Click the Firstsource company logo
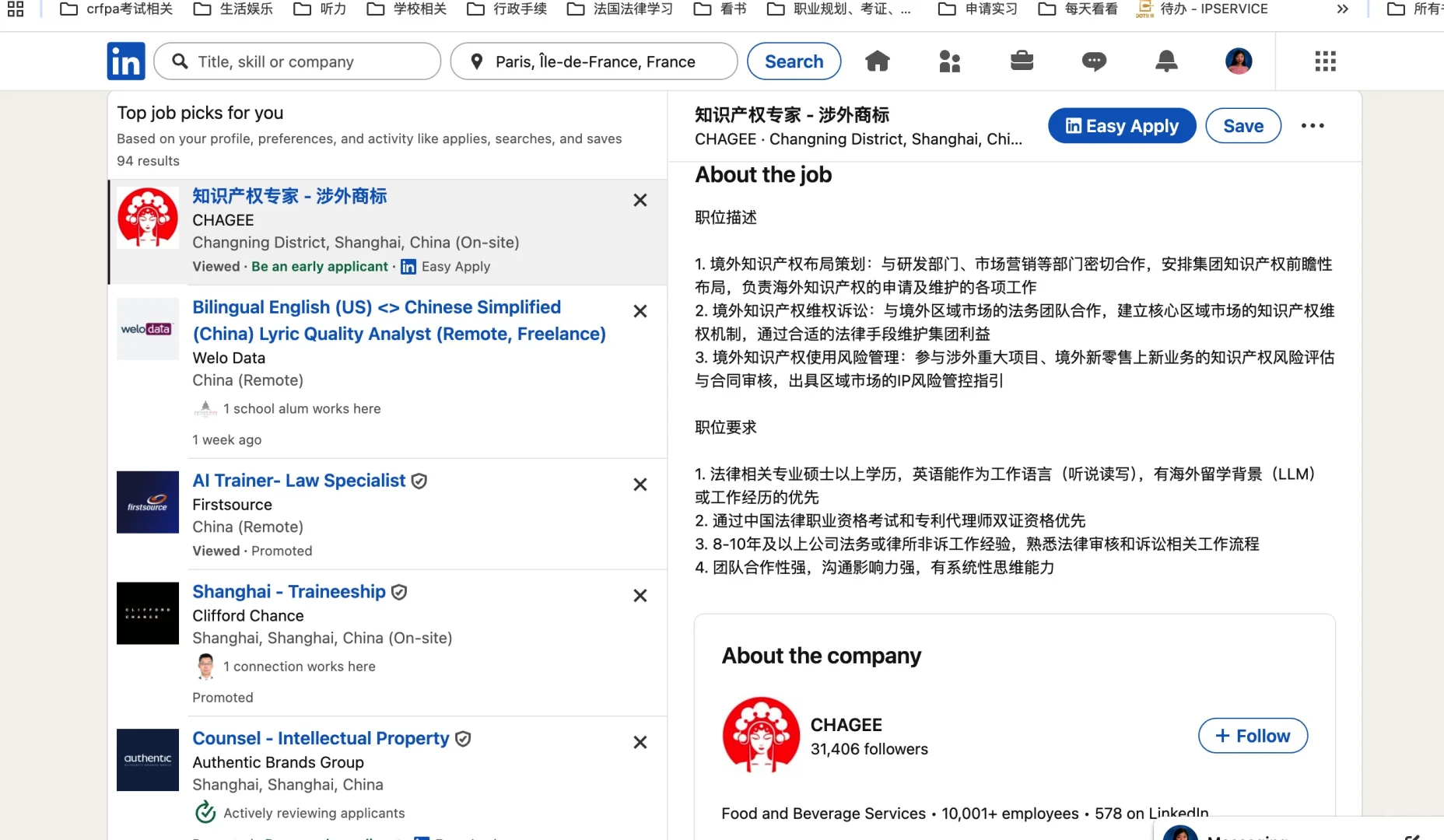The width and height of the screenshot is (1444, 840). (148, 502)
